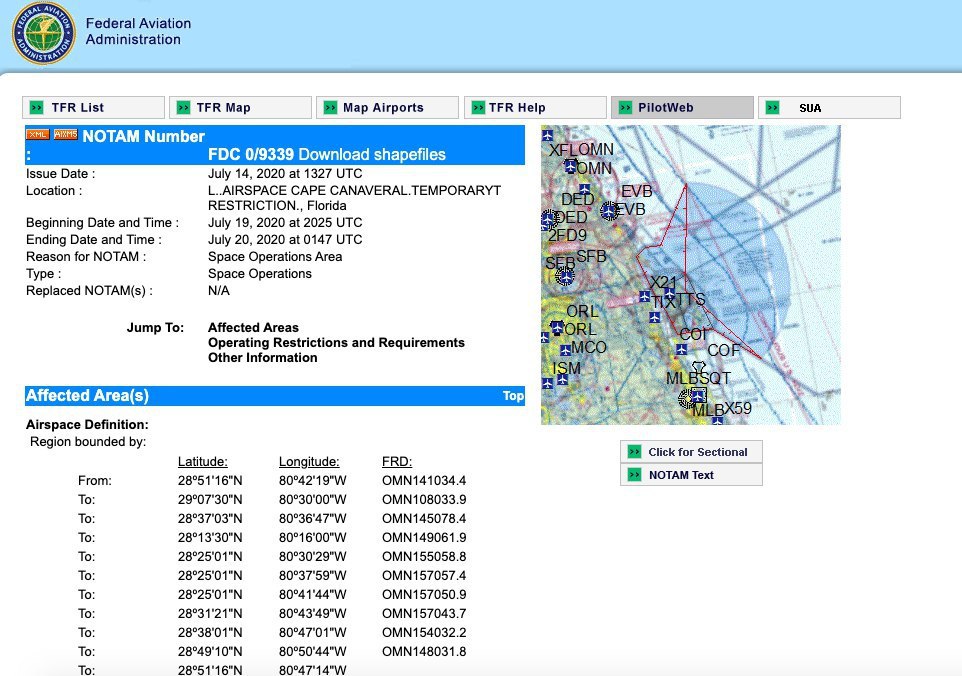Open the TFR Map tab
Image resolution: width=962 pixels, height=676 pixels.
[240, 107]
